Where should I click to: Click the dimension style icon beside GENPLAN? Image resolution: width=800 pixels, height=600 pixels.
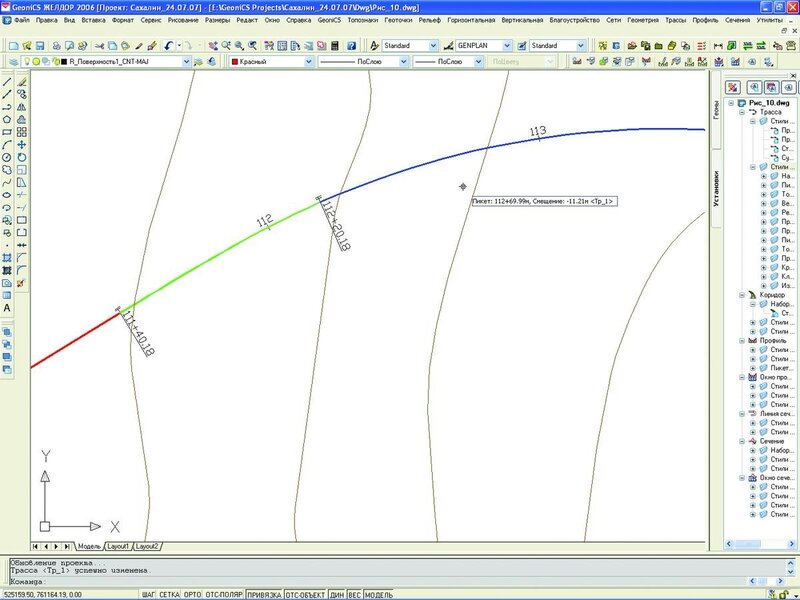[x=448, y=46]
